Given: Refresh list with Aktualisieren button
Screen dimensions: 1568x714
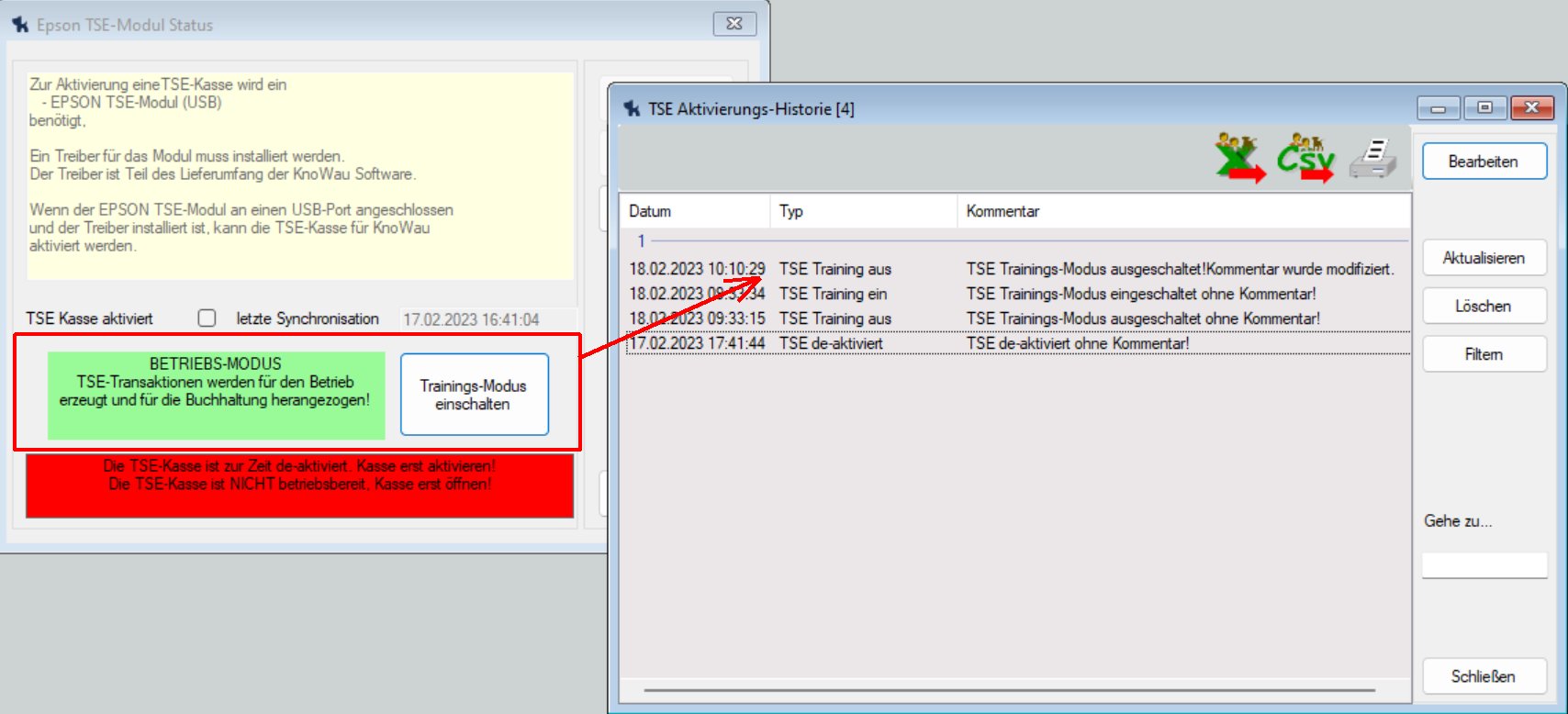Looking at the screenshot, I should click(1484, 258).
